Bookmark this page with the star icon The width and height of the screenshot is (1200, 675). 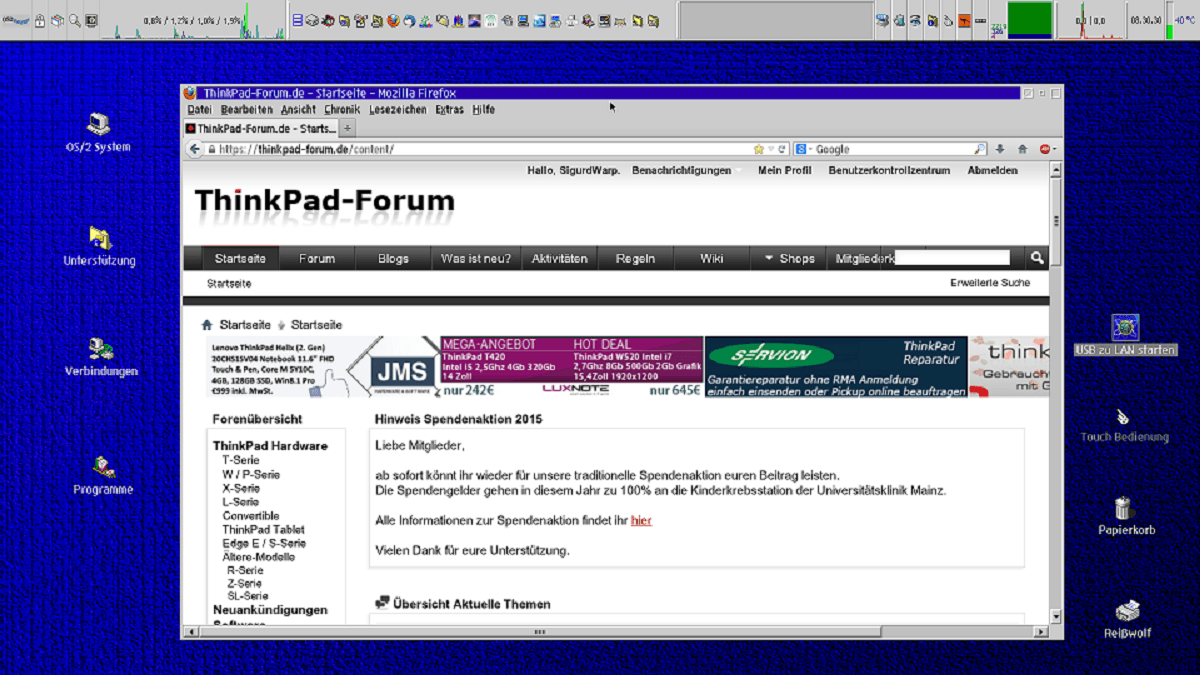pyautogui.click(x=759, y=149)
